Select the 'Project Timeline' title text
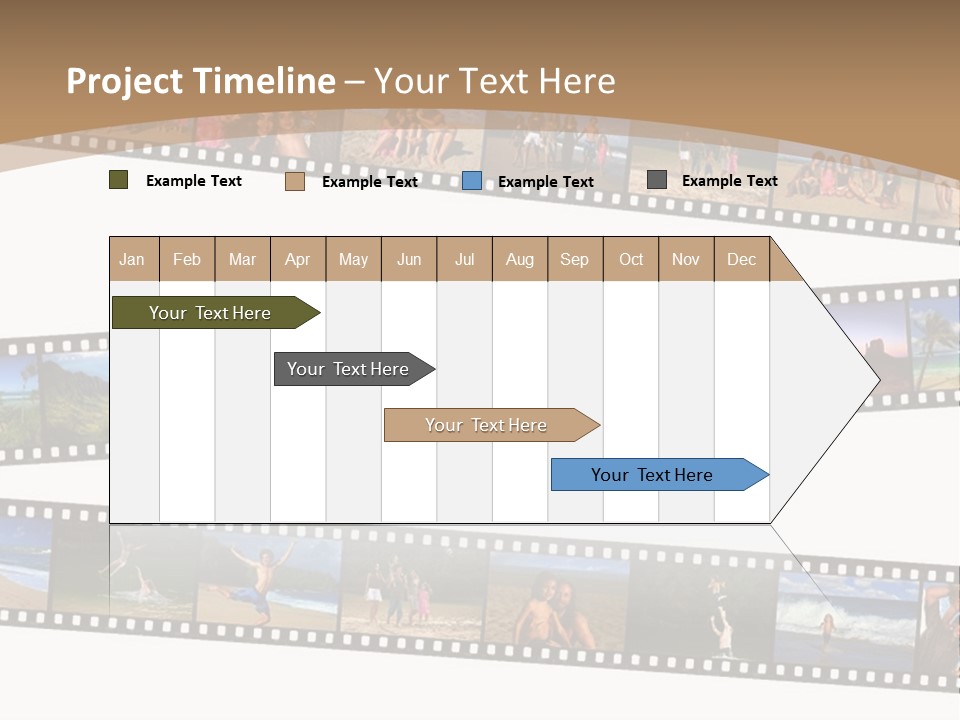This screenshot has width=960, height=720. pyautogui.click(x=200, y=81)
